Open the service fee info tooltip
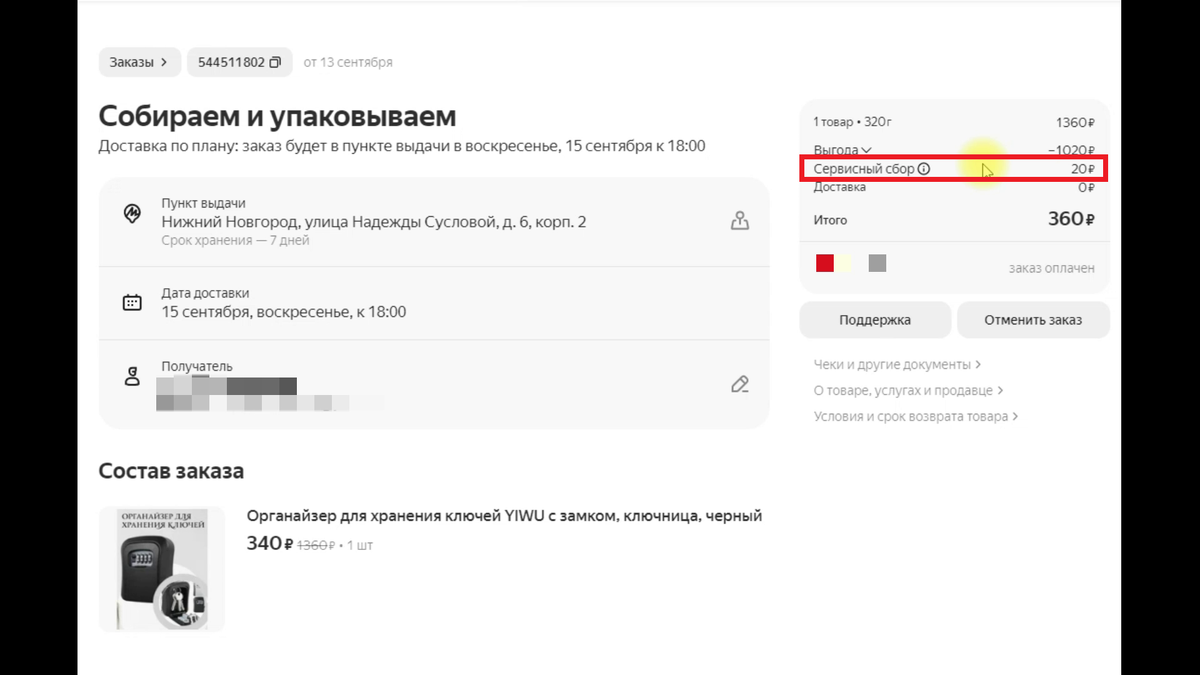The height and width of the screenshot is (675, 1200). point(925,168)
